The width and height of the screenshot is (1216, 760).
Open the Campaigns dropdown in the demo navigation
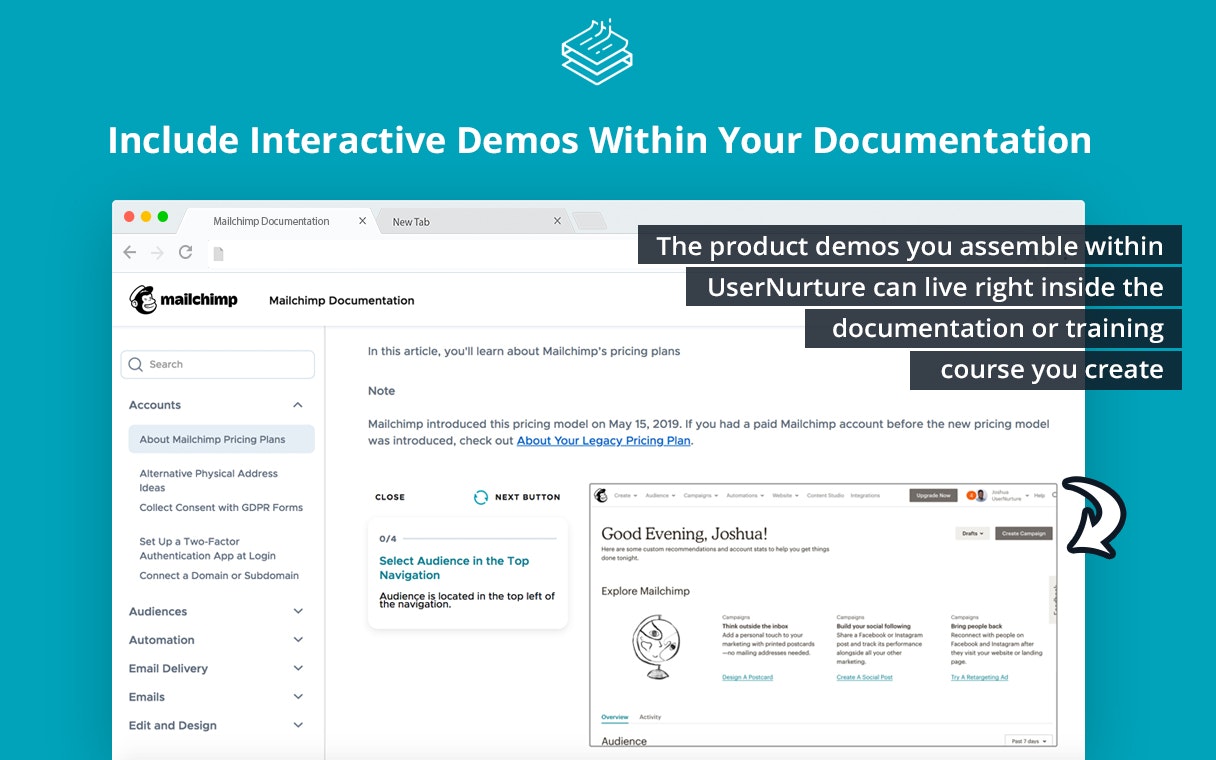tap(700, 495)
